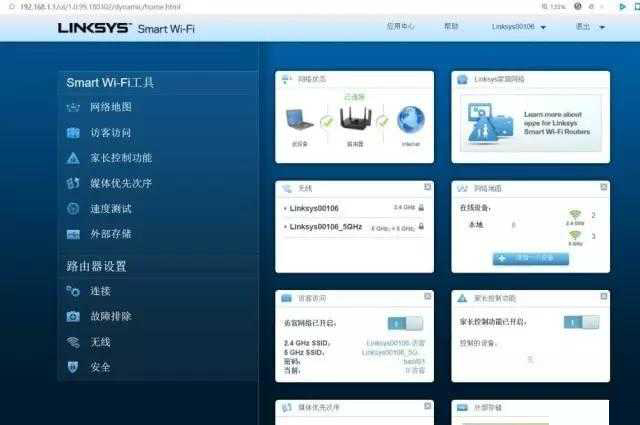This screenshot has height=425, width=640.
Task: Click the 网络地图 widget header icon
Action: [462, 188]
